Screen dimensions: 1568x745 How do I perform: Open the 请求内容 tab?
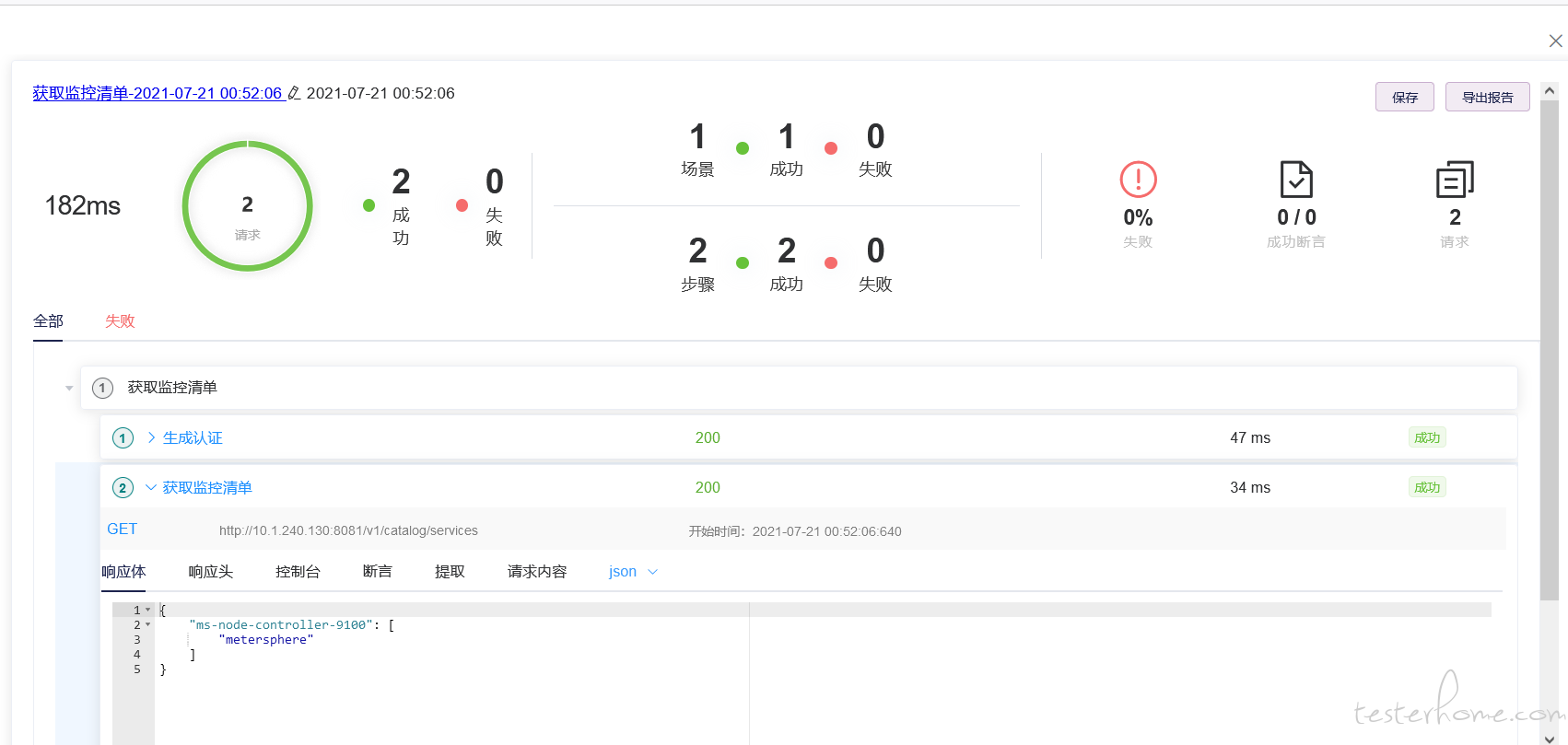pos(537,572)
